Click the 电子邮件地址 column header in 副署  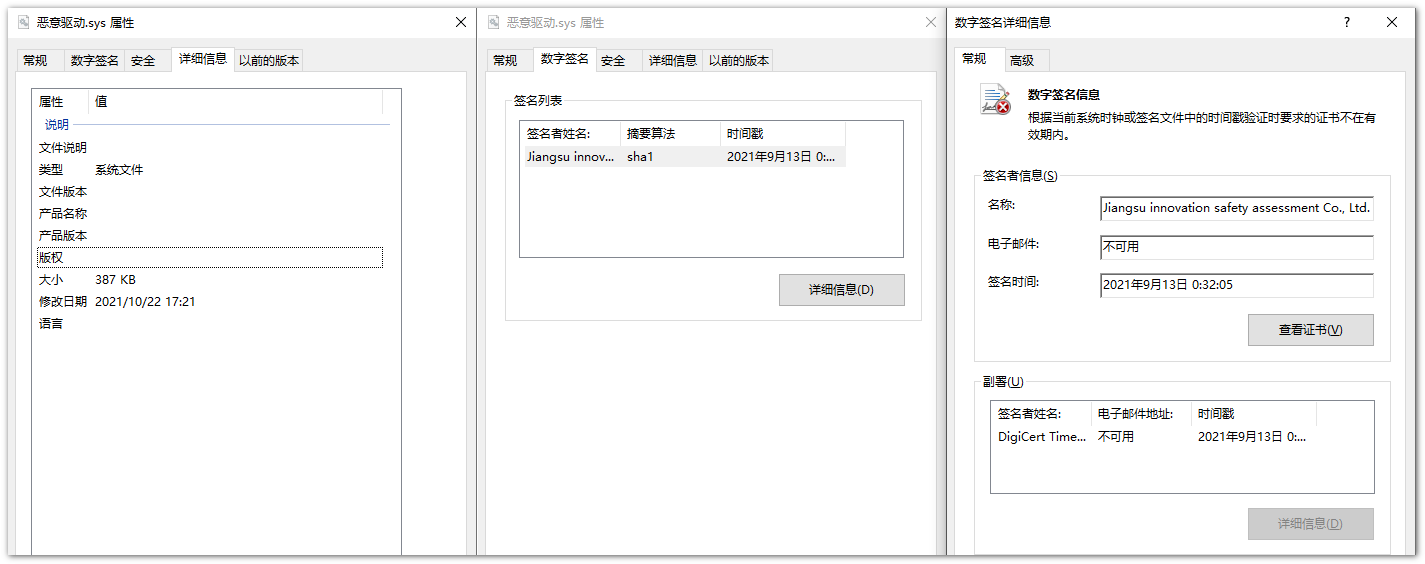click(x=1141, y=413)
